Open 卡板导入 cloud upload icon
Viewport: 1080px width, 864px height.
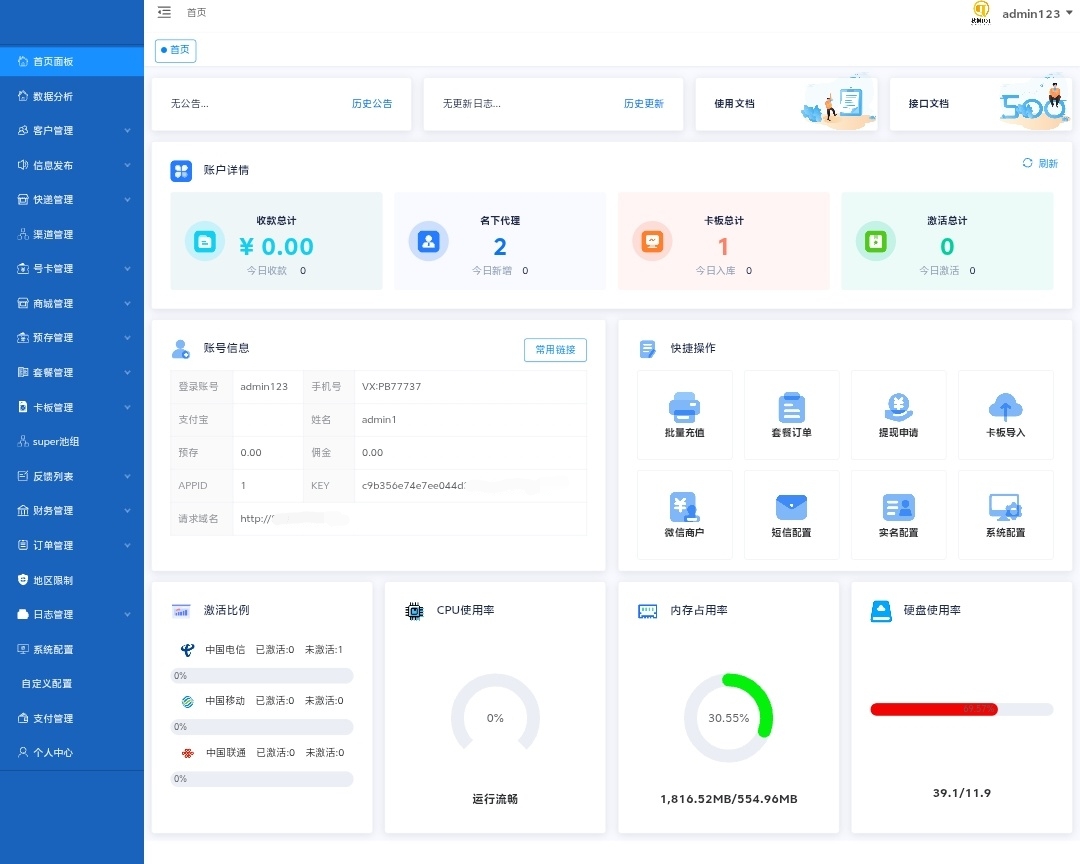pyautogui.click(x=1005, y=406)
